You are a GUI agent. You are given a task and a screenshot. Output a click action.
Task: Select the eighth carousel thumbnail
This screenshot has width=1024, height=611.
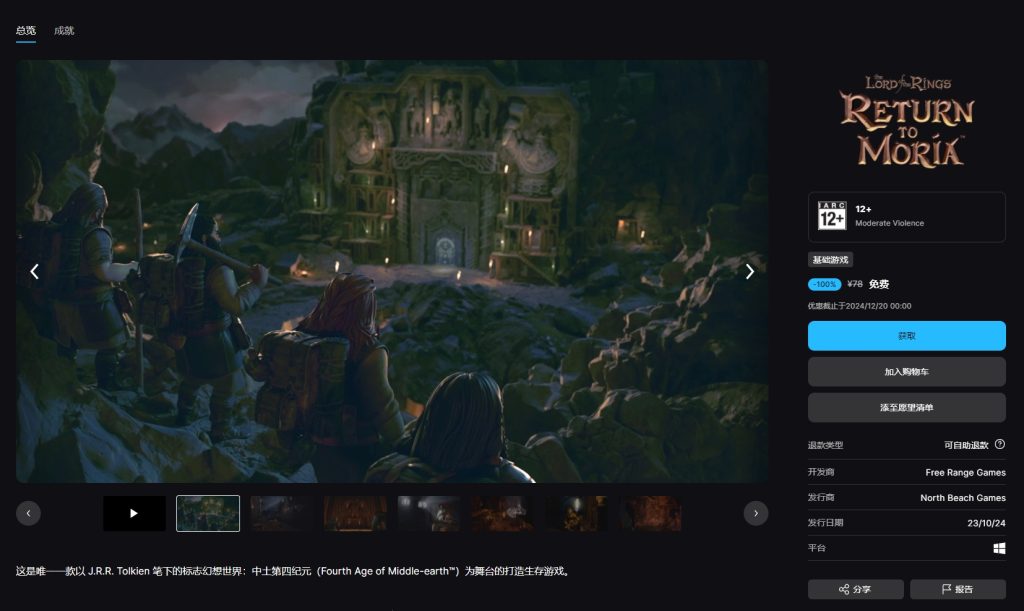point(650,513)
